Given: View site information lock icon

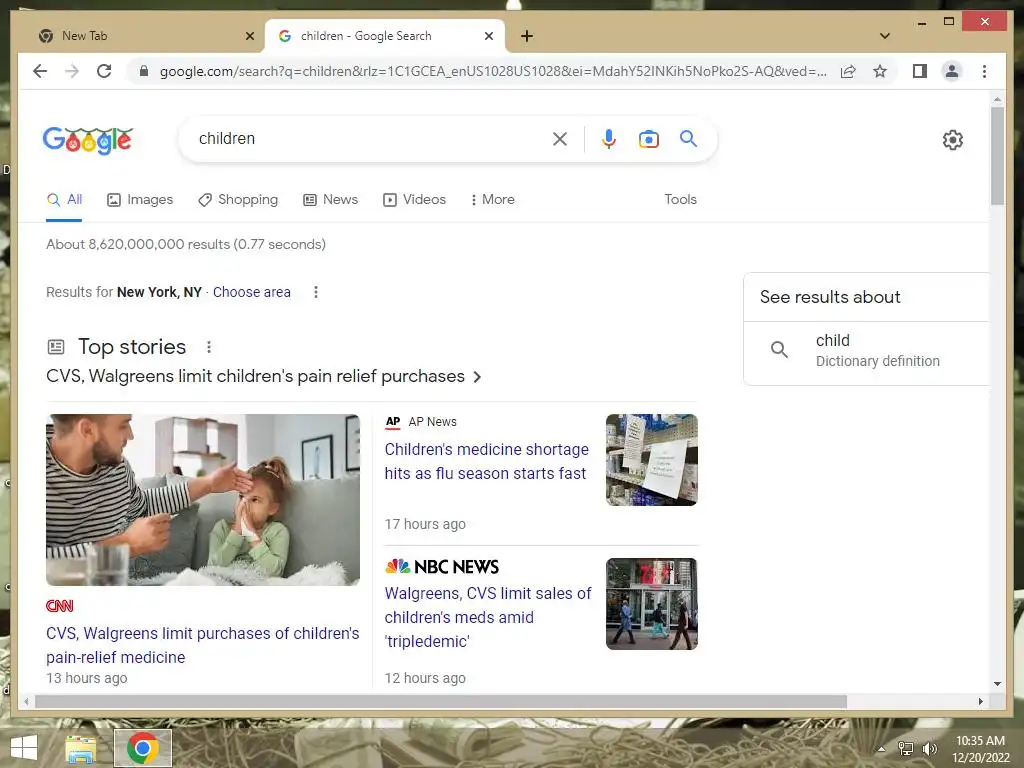Looking at the screenshot, I should pyautogui.click(x=144, y=71).
